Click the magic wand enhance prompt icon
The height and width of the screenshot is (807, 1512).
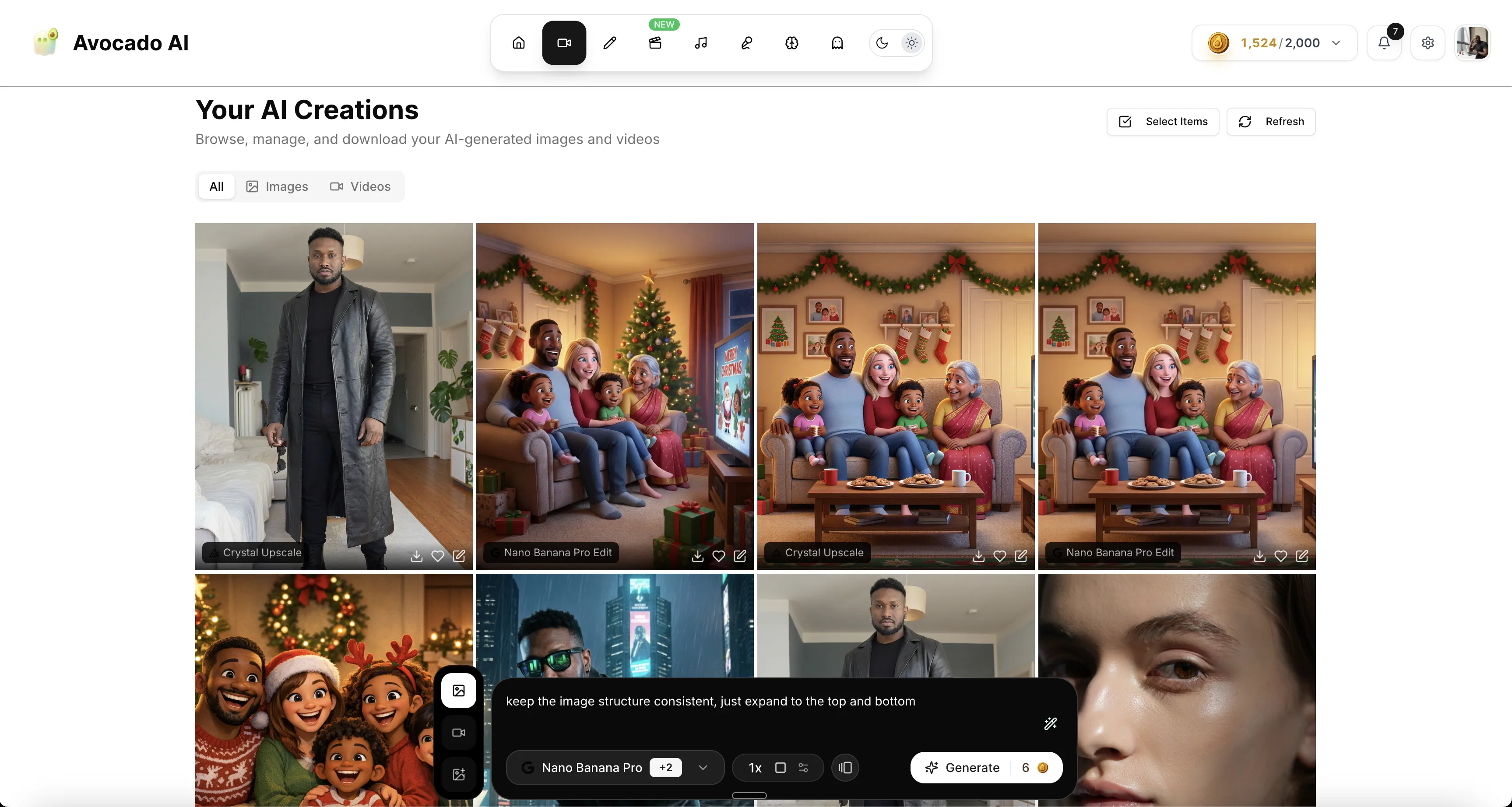1050,723
